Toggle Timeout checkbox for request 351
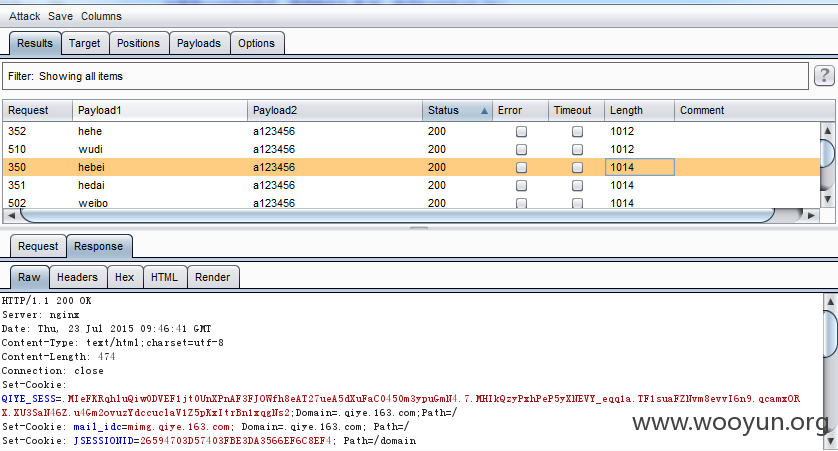The image size is (838, 451). pyautogui.click(x=577, y=185)
